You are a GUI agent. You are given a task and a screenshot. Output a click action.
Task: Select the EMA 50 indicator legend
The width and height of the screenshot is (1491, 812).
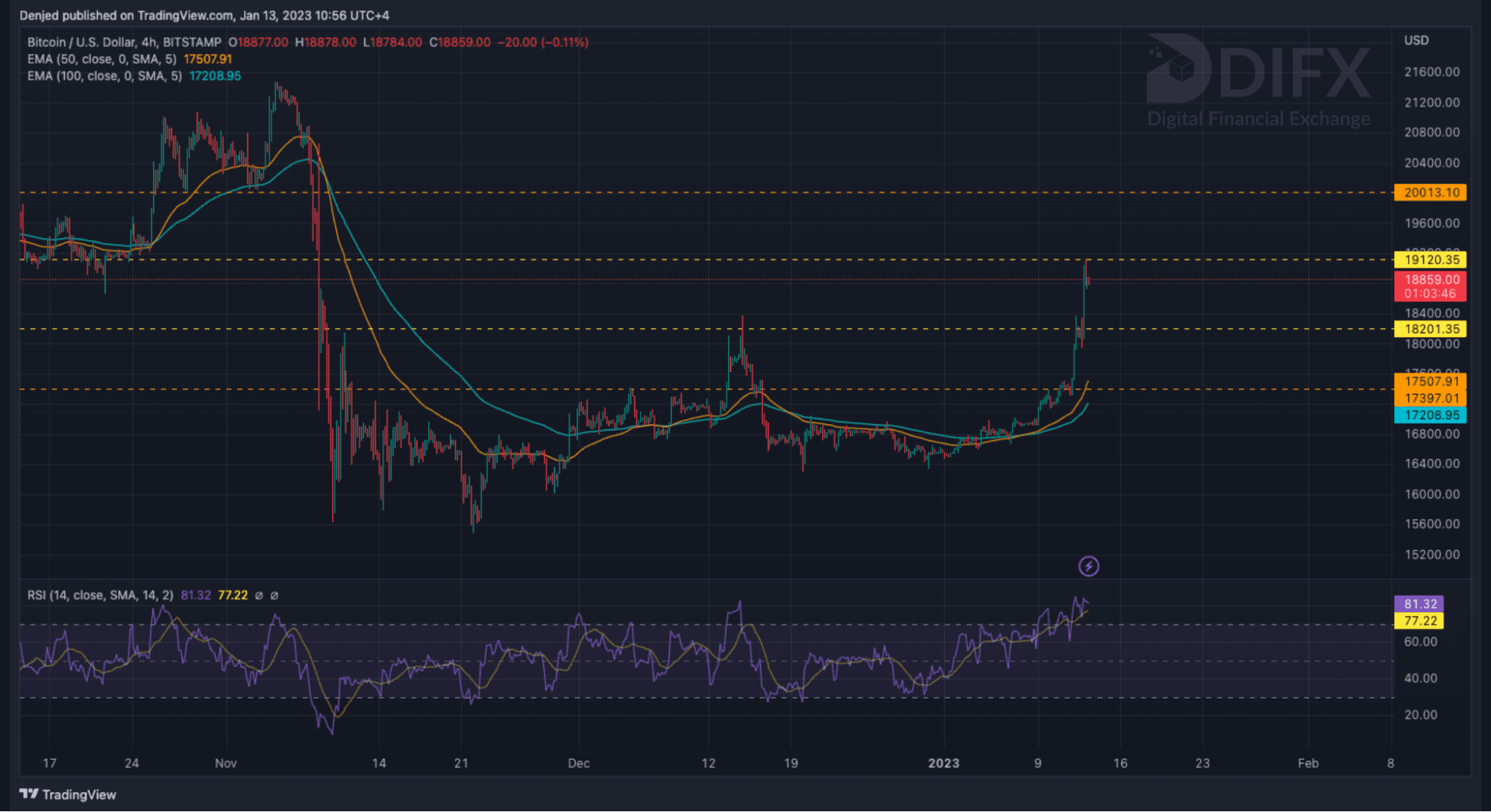click(102, 59)
